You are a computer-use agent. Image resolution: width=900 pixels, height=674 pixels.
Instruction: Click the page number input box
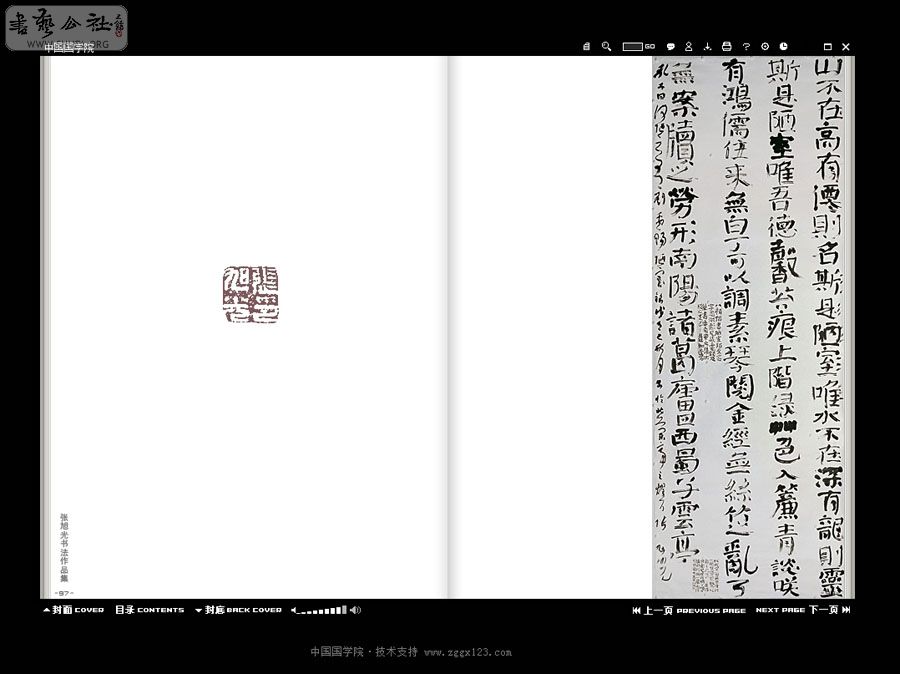(x=632, y=47)
